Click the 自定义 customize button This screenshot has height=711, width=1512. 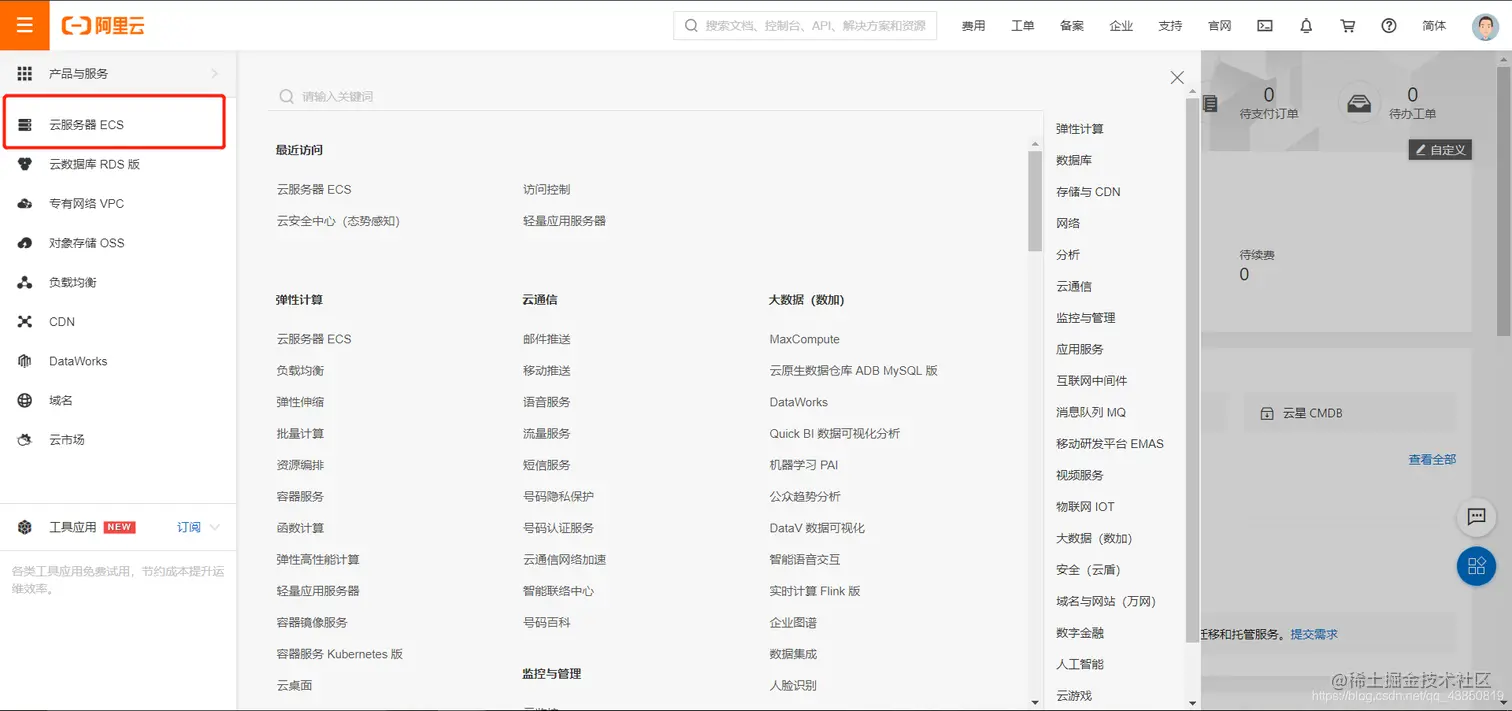(x=1440, y=149)
